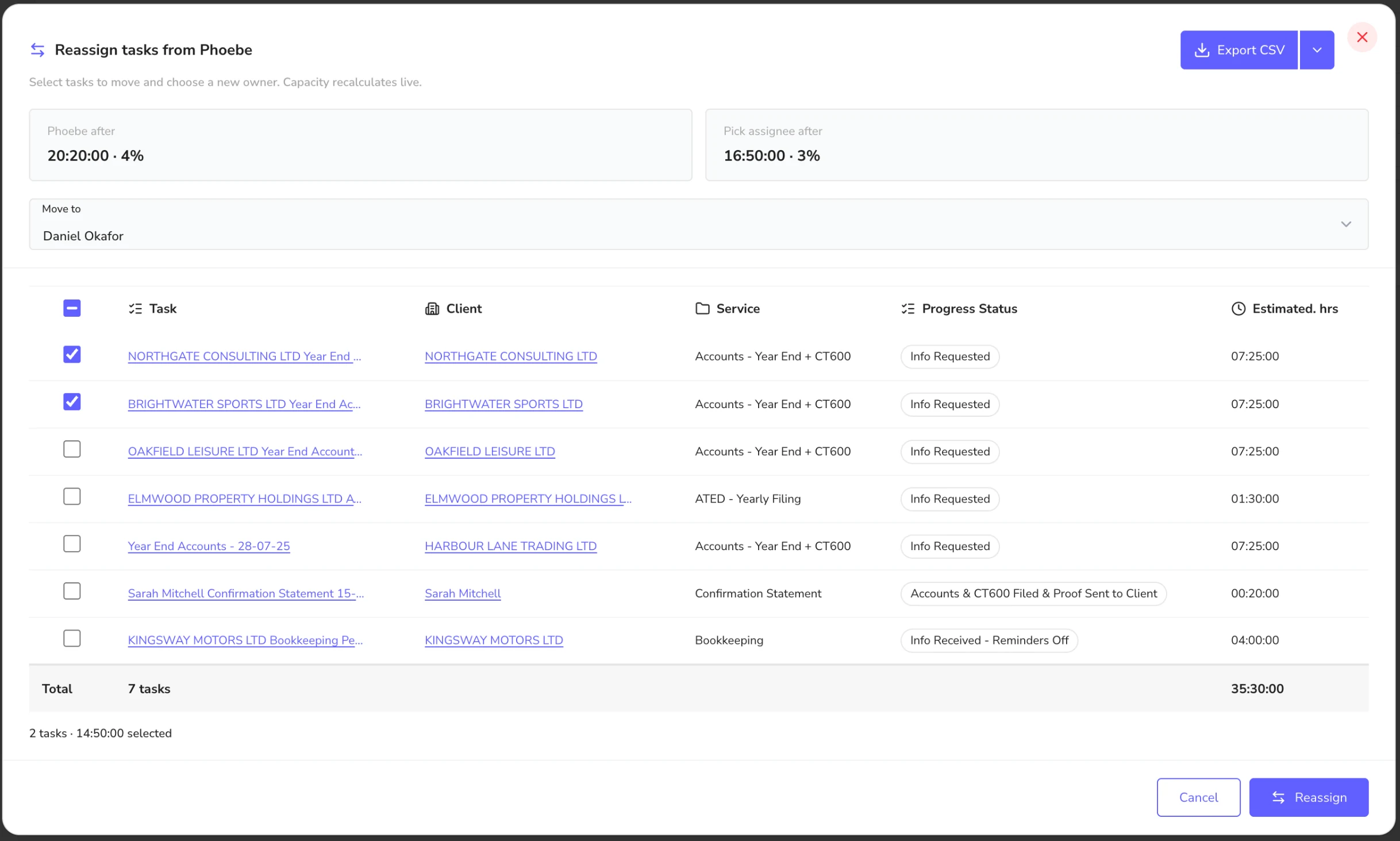1400x841 pixels.
Task: Click the Client column building icon
Action: (x=432, y=309)
